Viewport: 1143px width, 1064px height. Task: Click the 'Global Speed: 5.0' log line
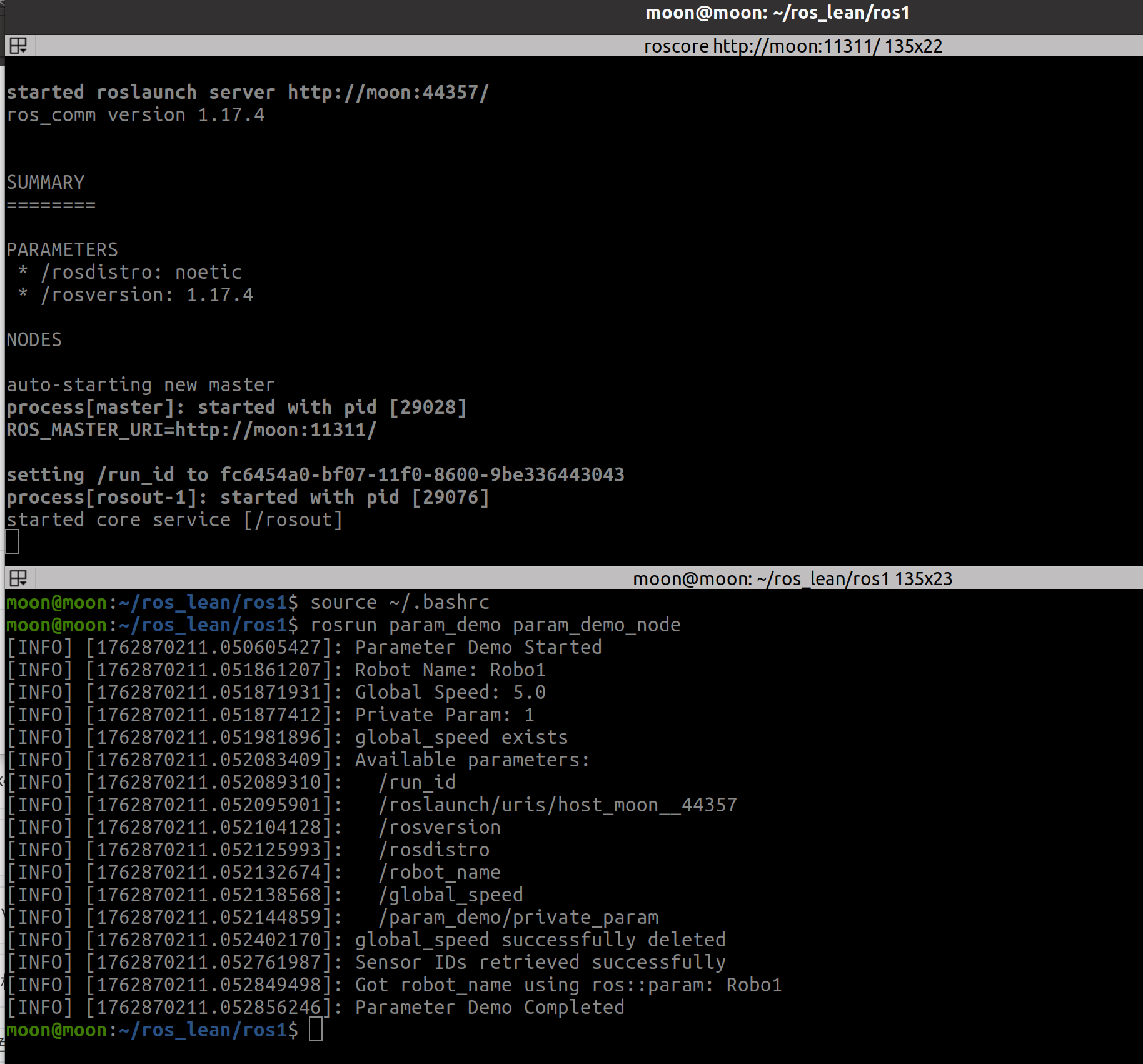coord(450,693)
